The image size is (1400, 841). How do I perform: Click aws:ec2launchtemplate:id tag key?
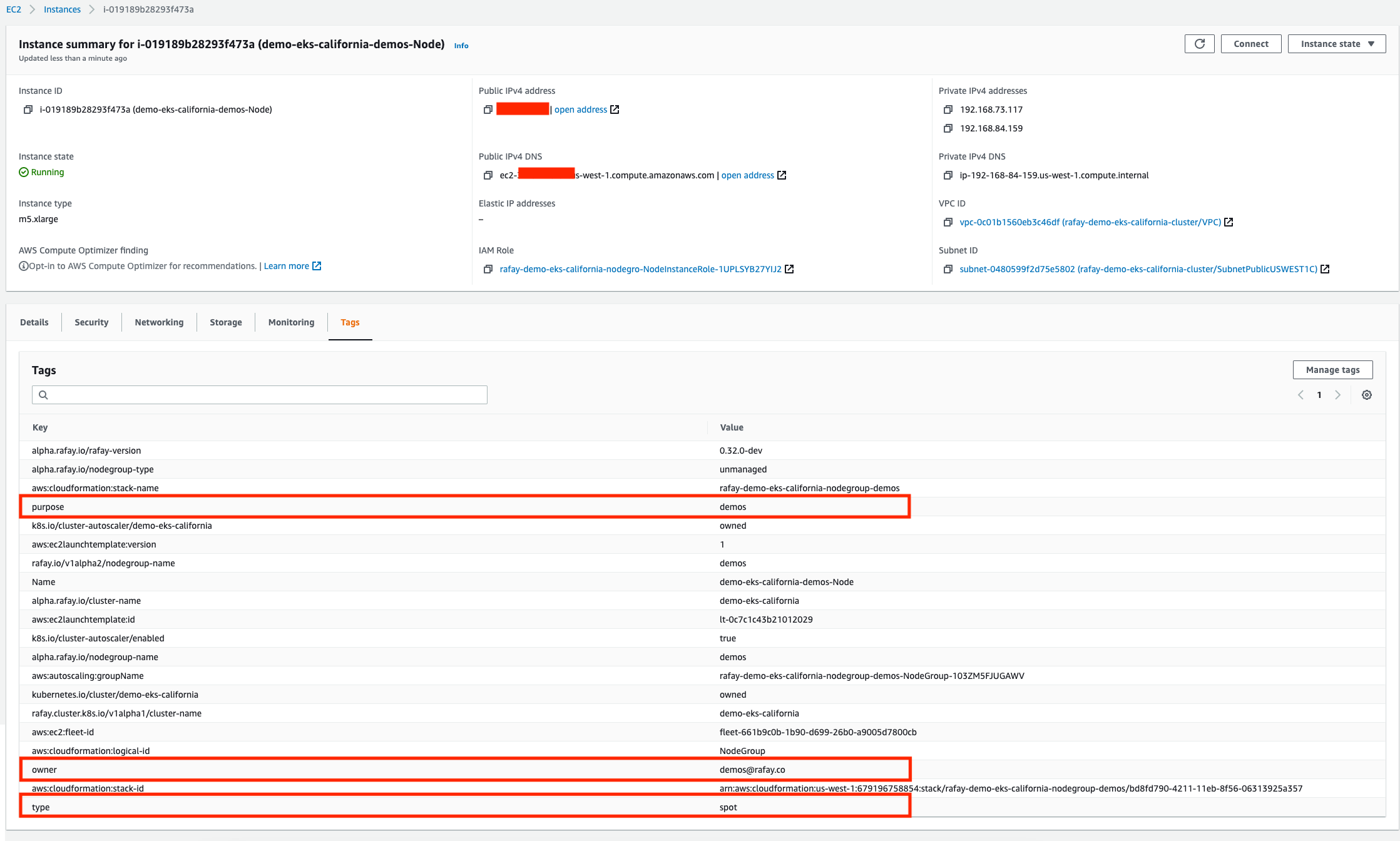(83, 619)
